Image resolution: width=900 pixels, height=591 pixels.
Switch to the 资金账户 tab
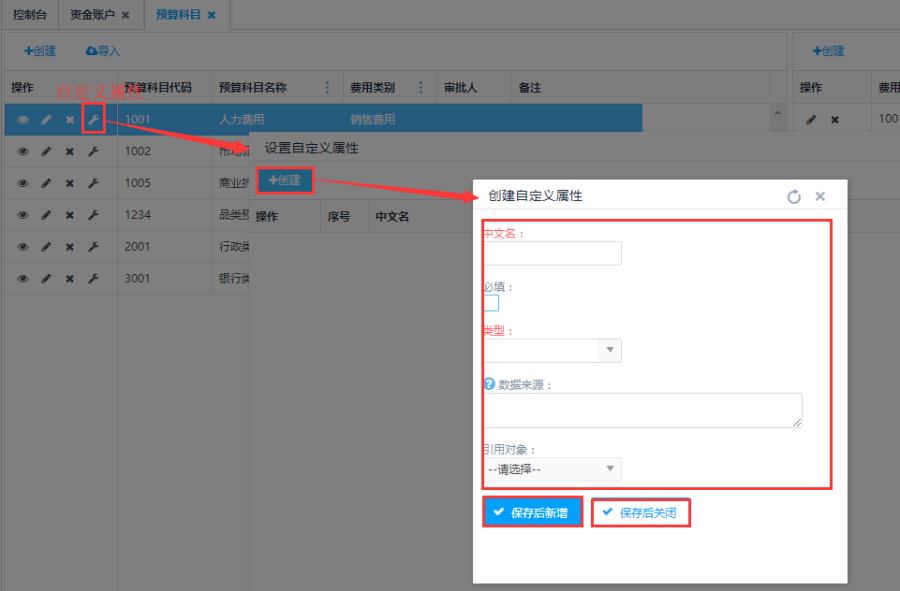click(93, 15)
